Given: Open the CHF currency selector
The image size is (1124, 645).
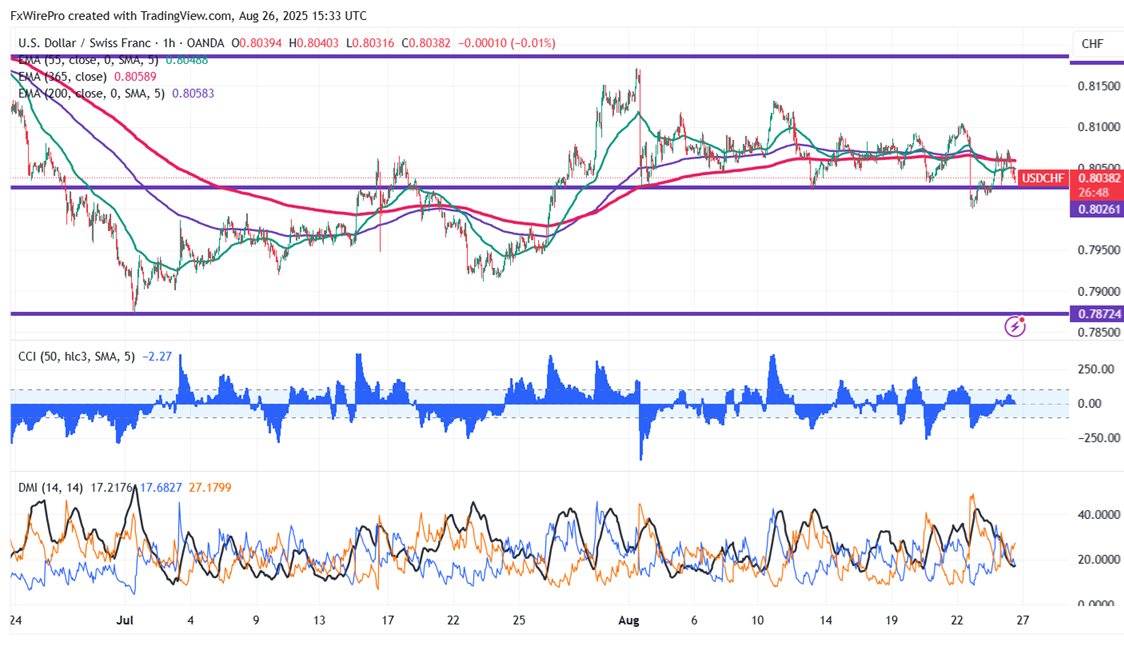Looking at the screenshot, I should pyautogui.click(x=1092, y=44).
